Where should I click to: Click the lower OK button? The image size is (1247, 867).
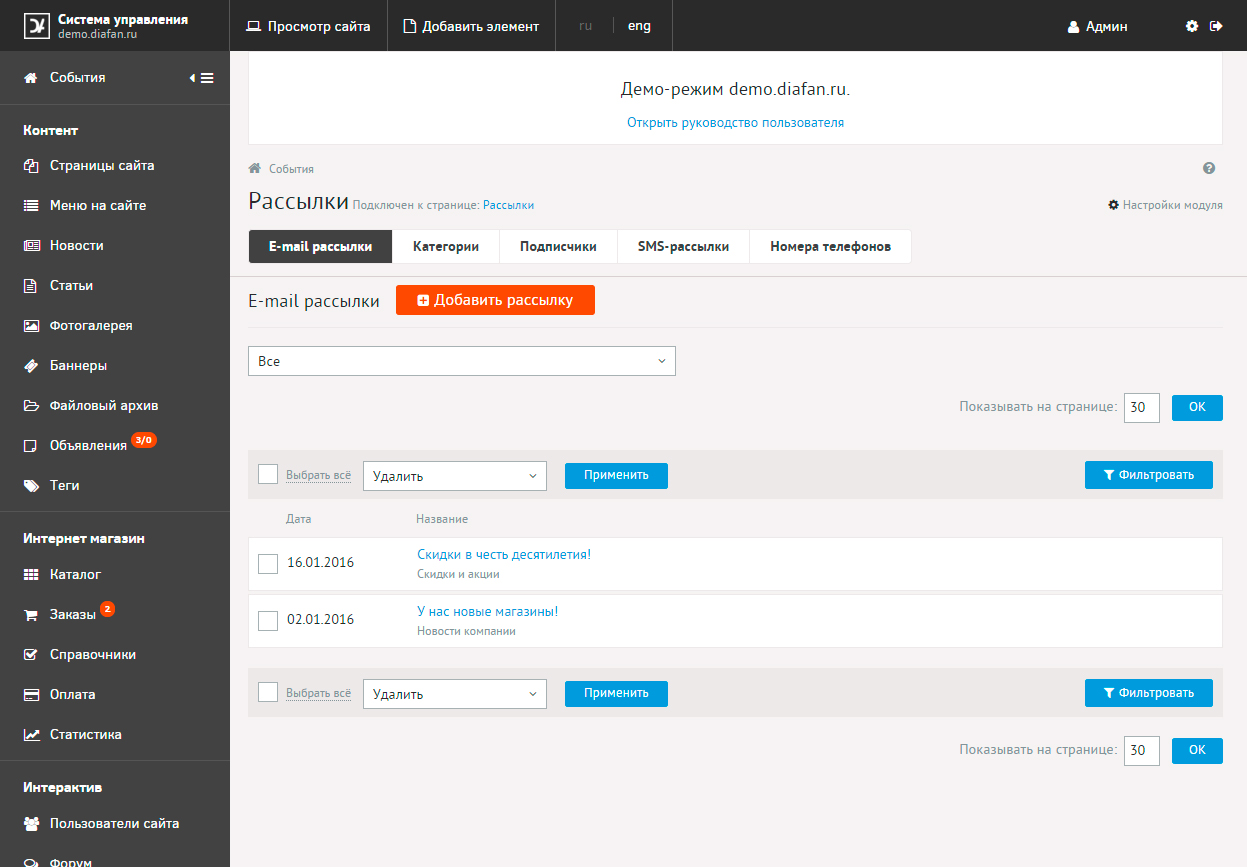(1197, 750)
